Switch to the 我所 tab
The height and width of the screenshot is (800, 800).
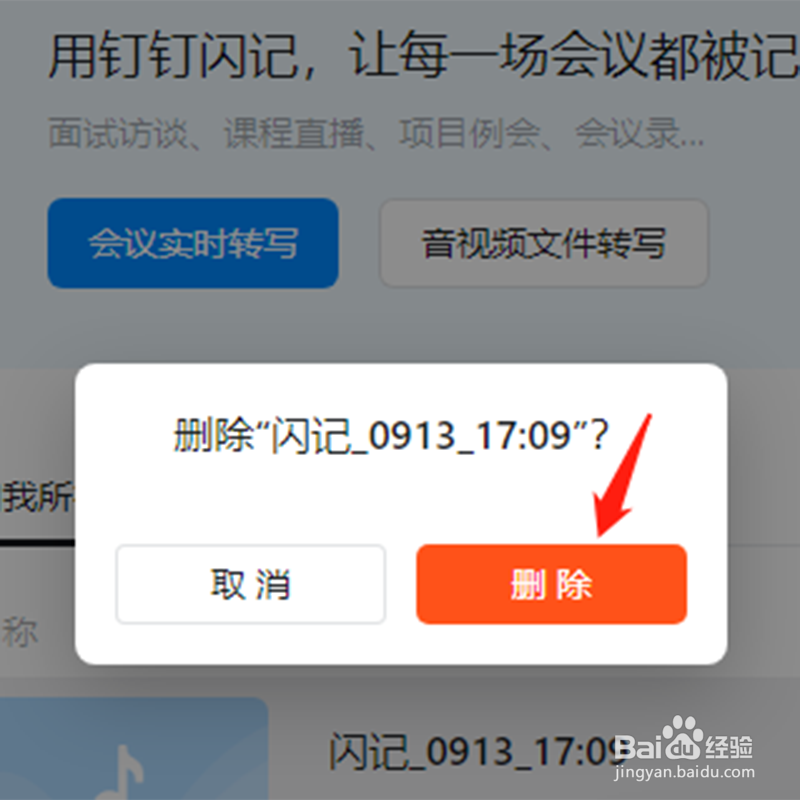click(x=38, y=497)
